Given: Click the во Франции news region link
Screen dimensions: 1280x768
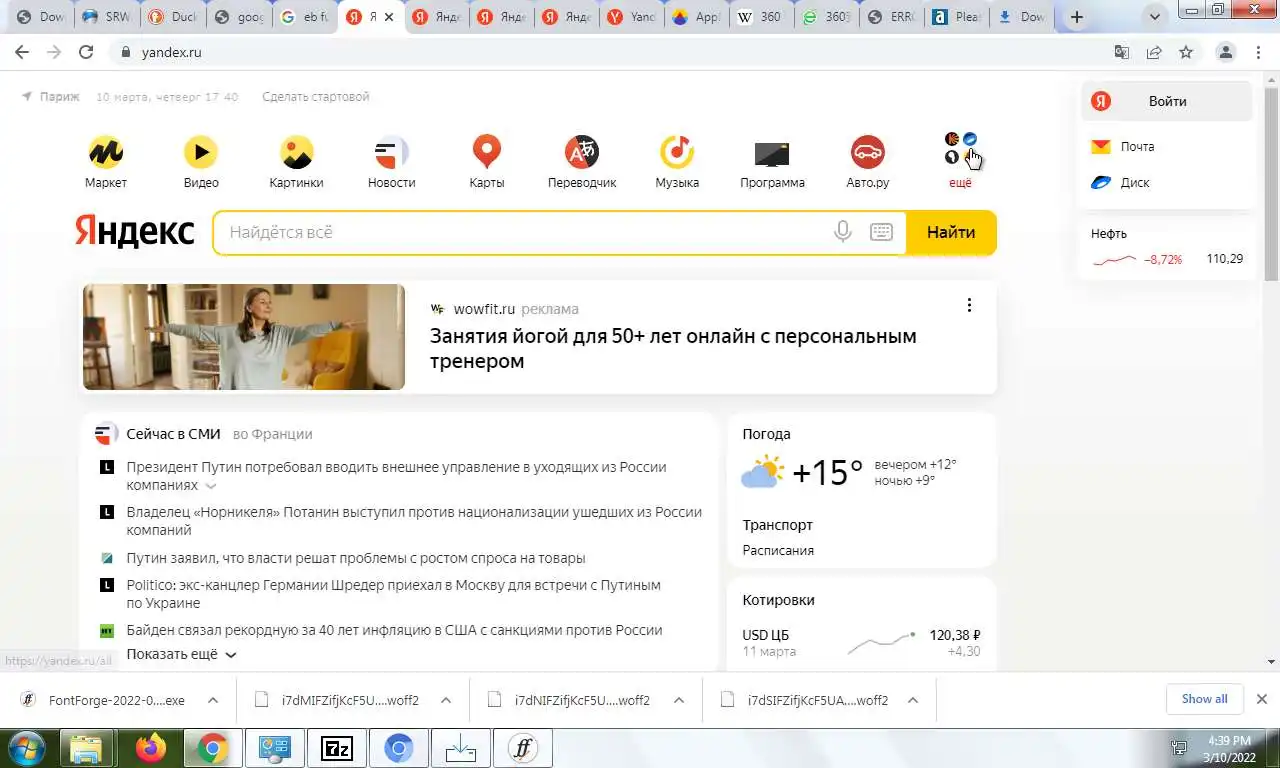Looking at the screenshot, I should coord(272,434).
